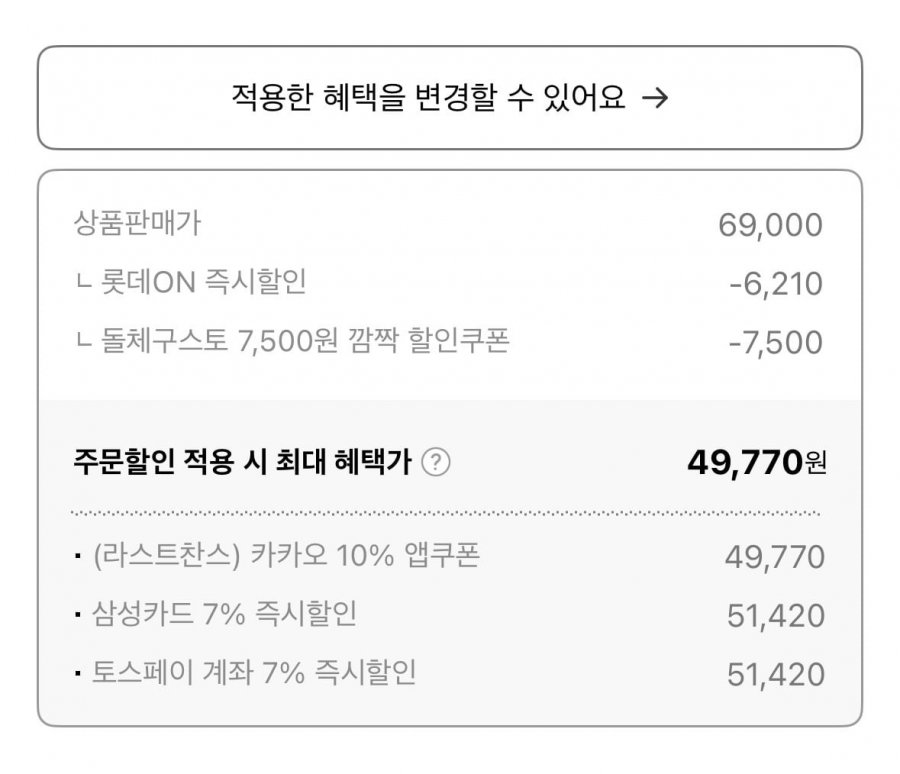This screenshot has height=774, width=900.
Task: Select 삼성카드 7% 즉시할인 option
Action: pyautogui.click(x=450, y=615)
